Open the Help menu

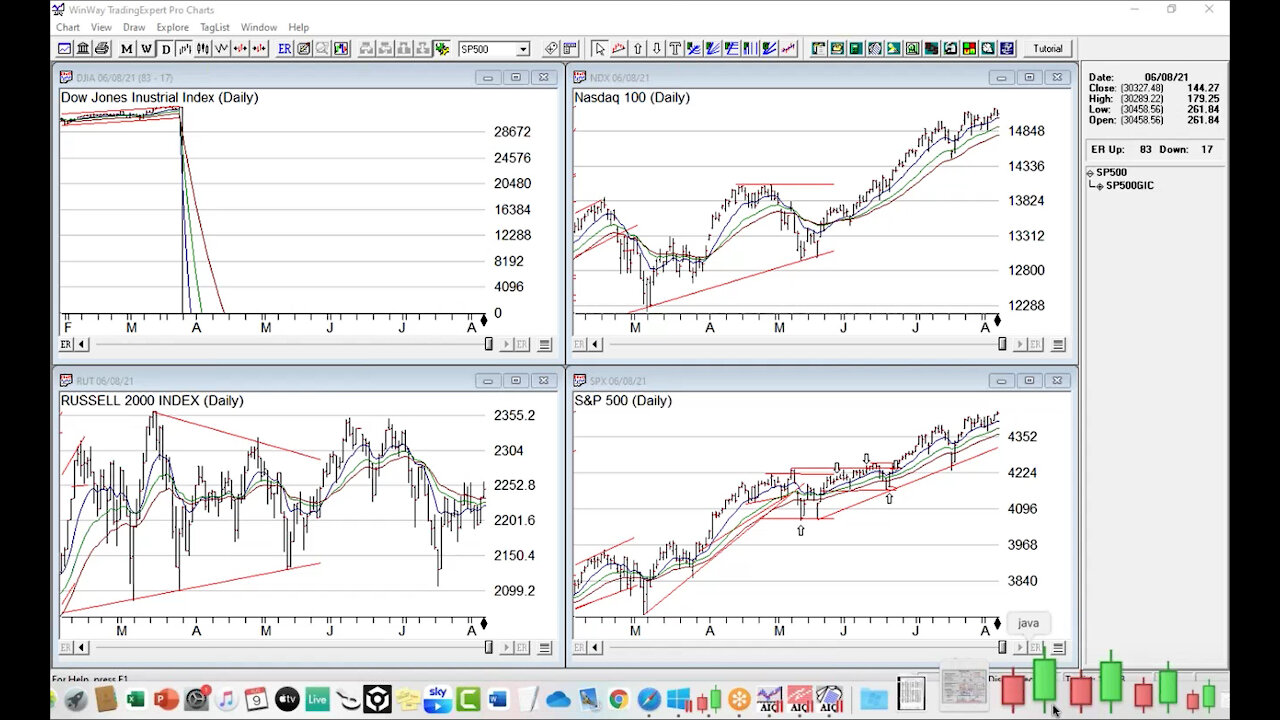pyautogui.click(x=298, y=27)
